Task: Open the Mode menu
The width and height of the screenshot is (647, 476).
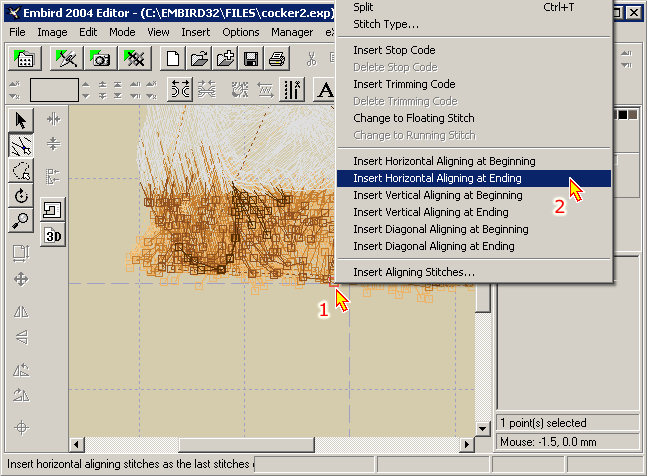Action: 122,32
